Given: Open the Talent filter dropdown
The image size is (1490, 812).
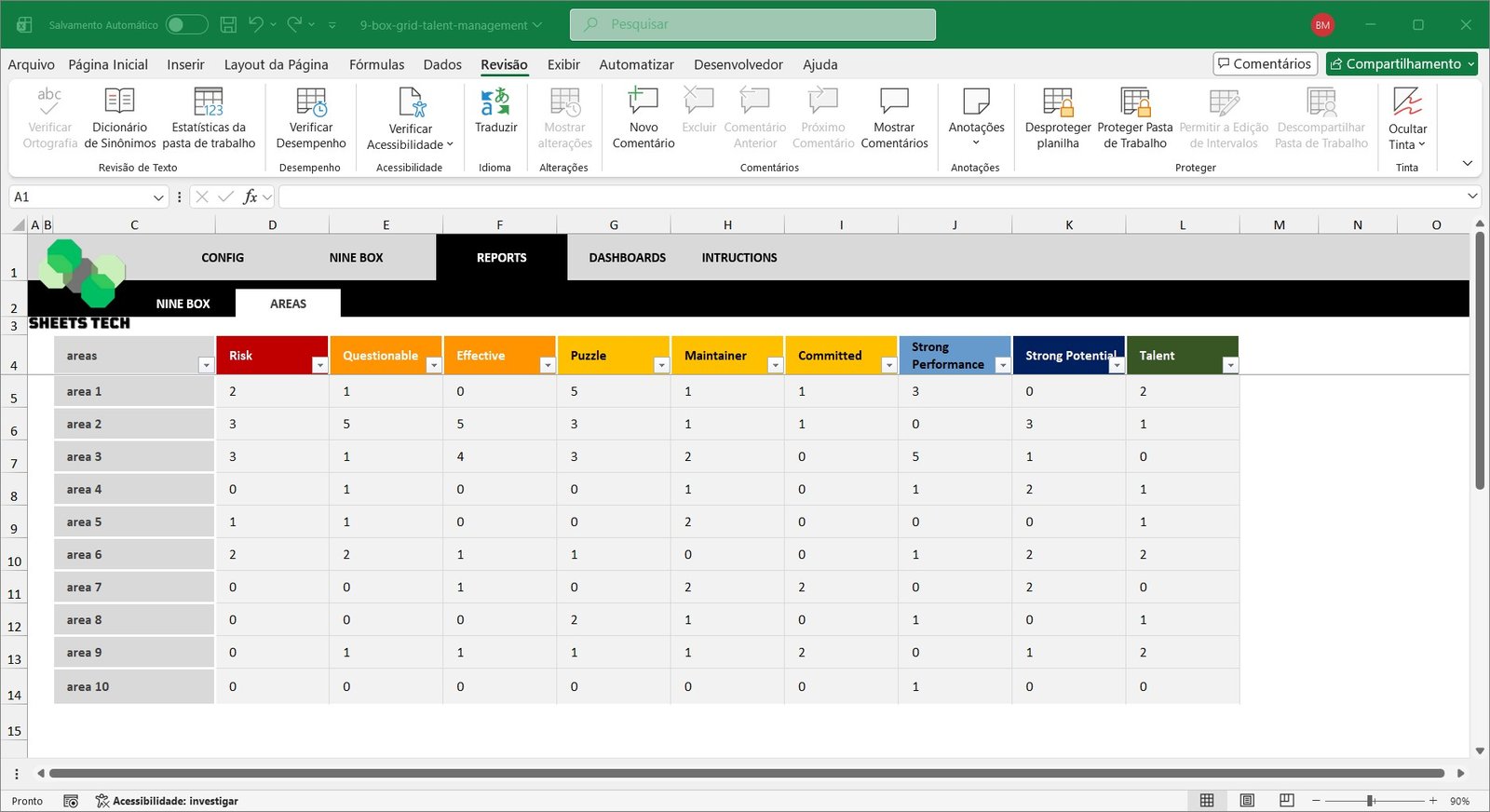Looking at the screenshot, I should point(1230,365).
